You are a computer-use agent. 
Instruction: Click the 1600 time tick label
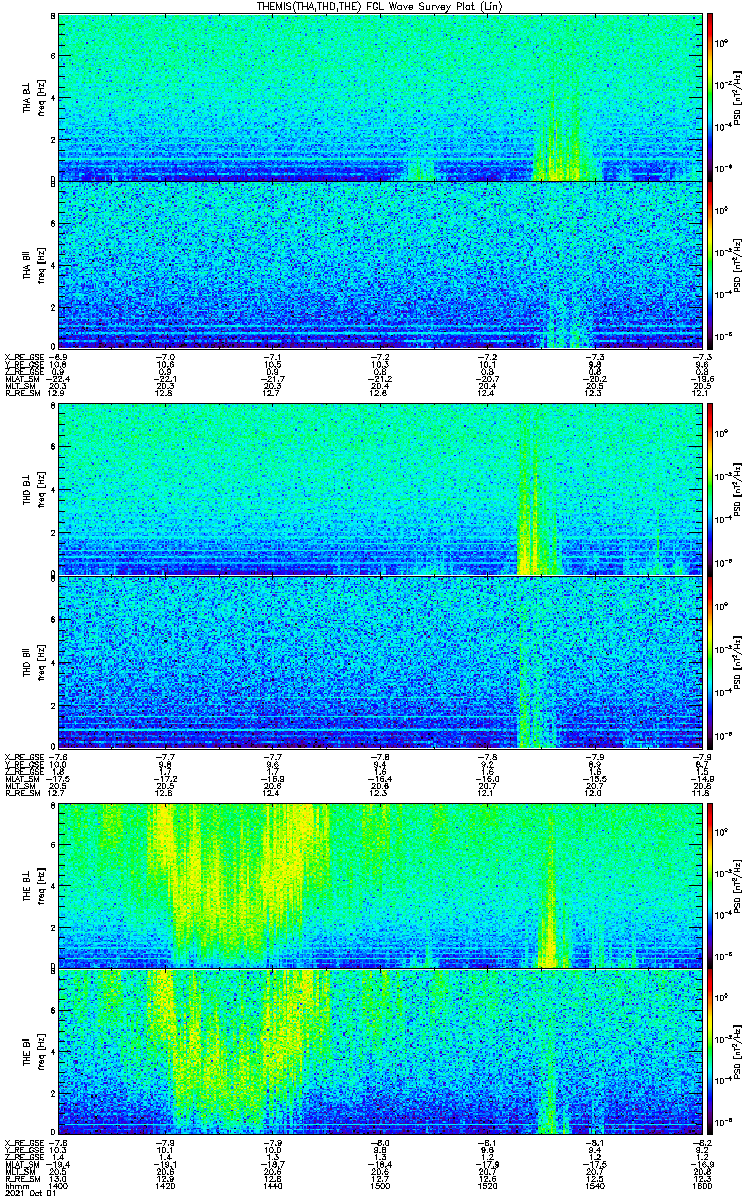tap(702, 1185)
